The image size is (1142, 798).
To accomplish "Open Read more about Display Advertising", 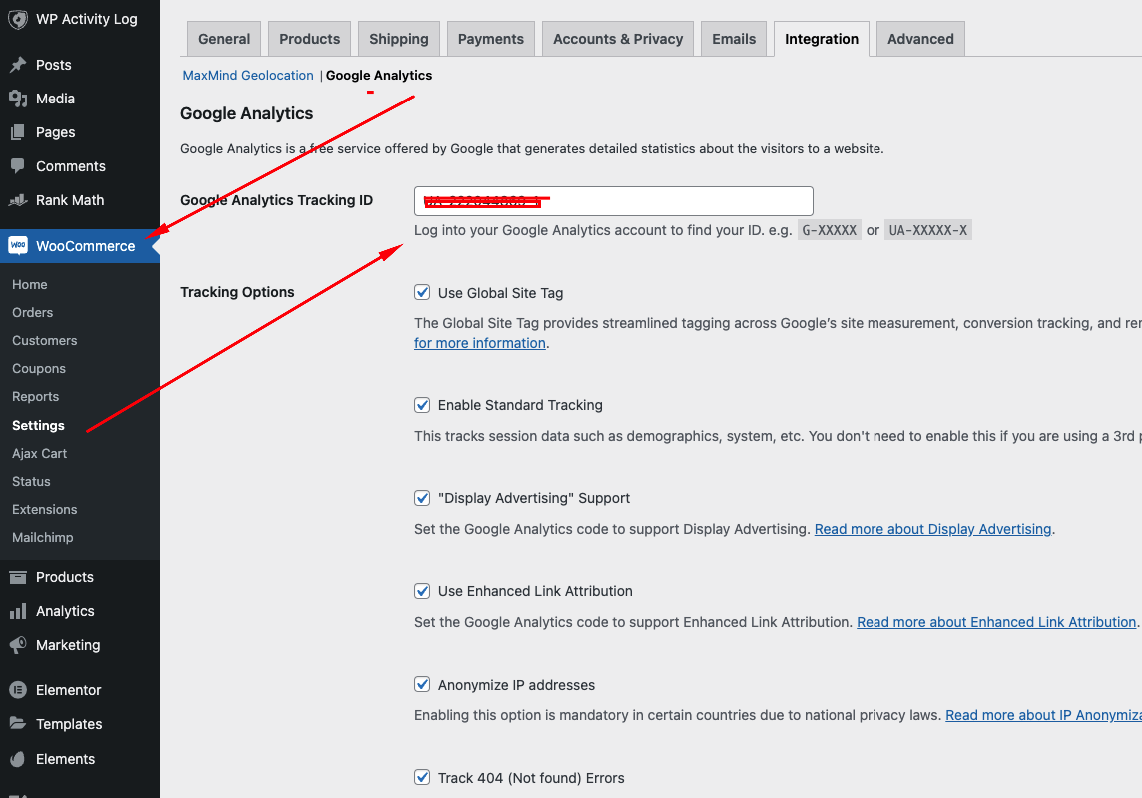I will point(932,529).
